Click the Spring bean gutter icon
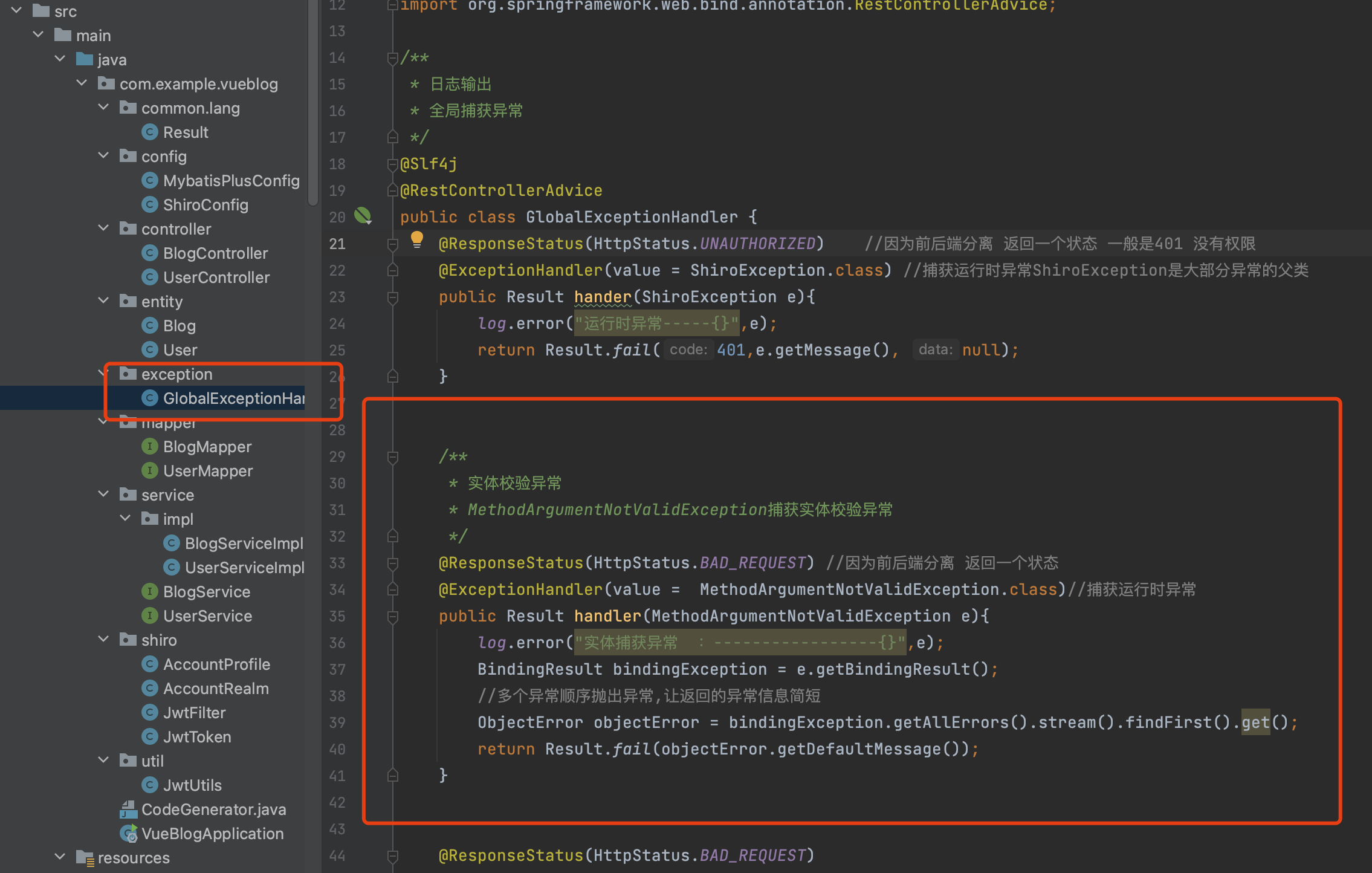The image size is (1372, 873). pos(363,215)
